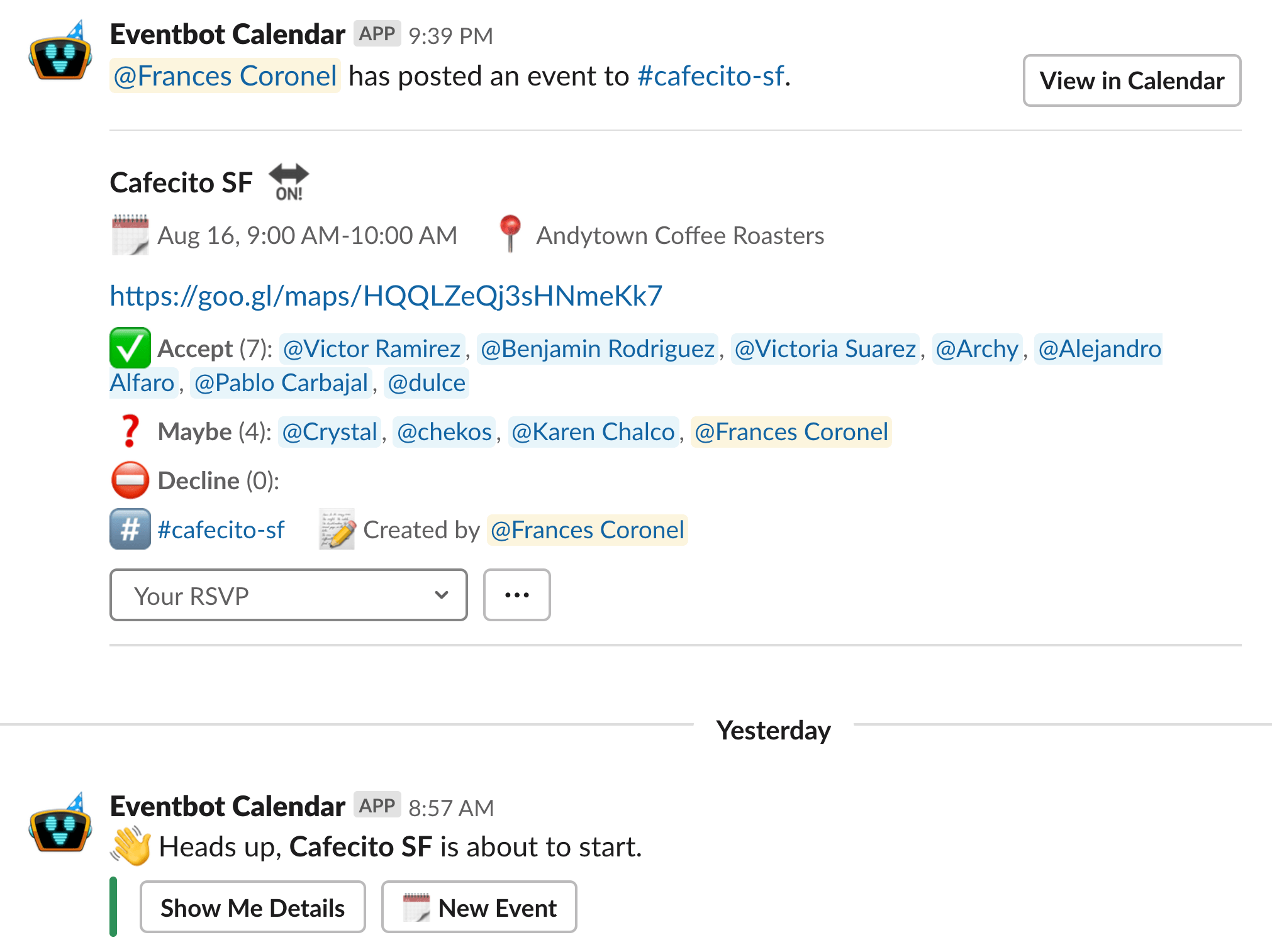
Task: Click the blue hash channel icon
Action: (130, 529)
